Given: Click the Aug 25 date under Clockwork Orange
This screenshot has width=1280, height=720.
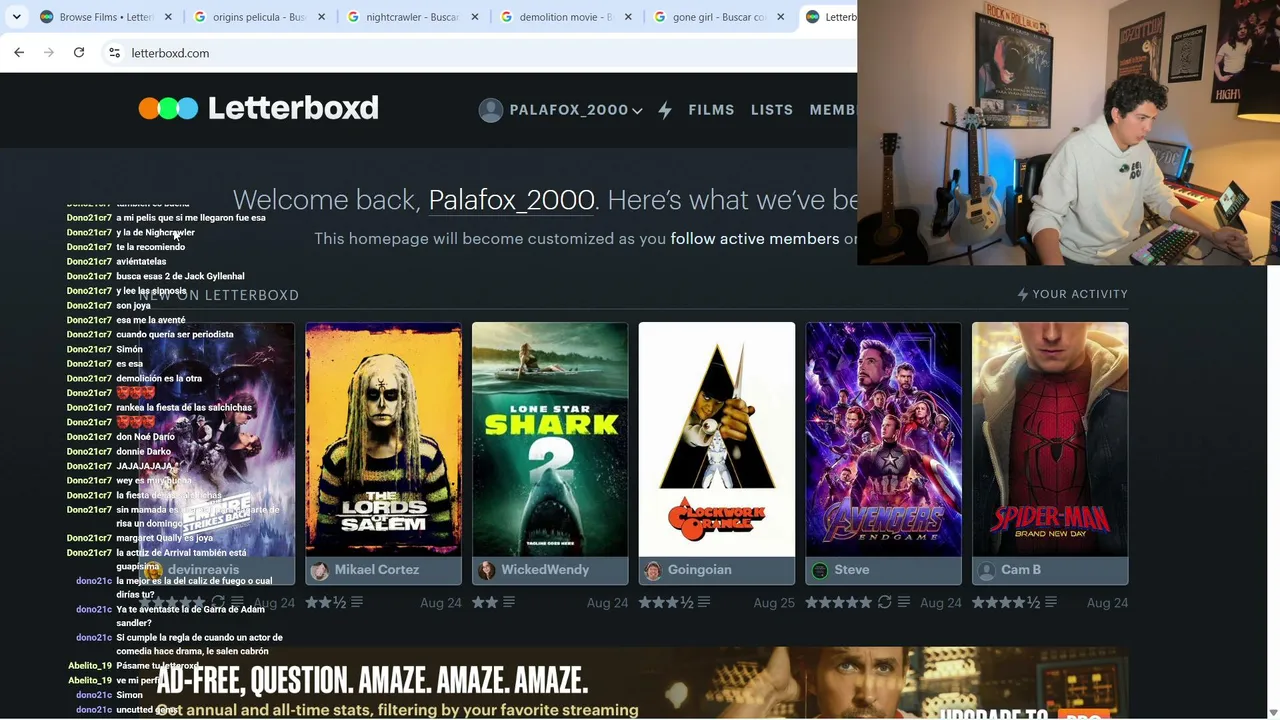Looking at the screenshot, I should coord(774,603).
